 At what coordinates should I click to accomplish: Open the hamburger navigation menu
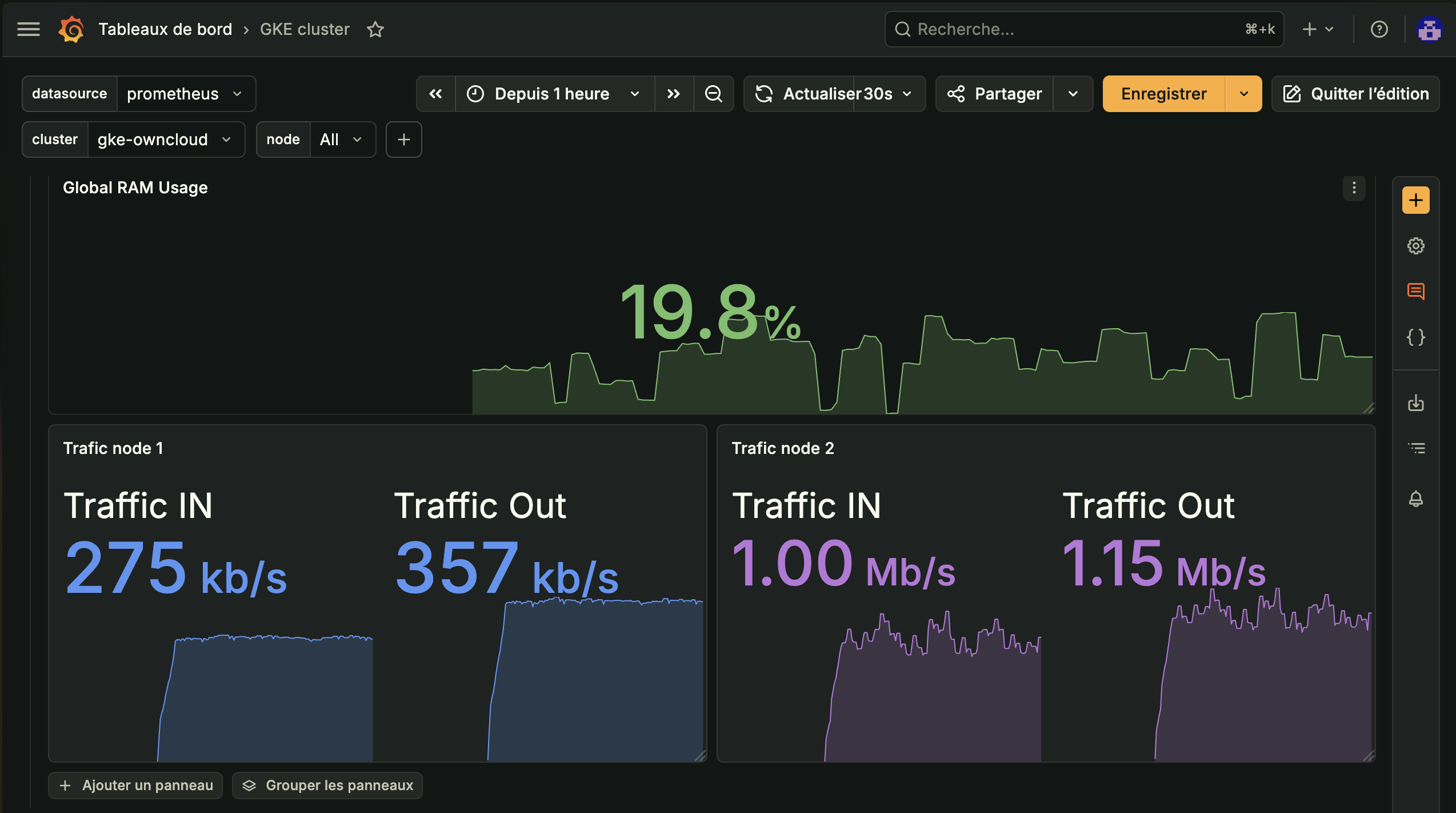tap(29, 29)
